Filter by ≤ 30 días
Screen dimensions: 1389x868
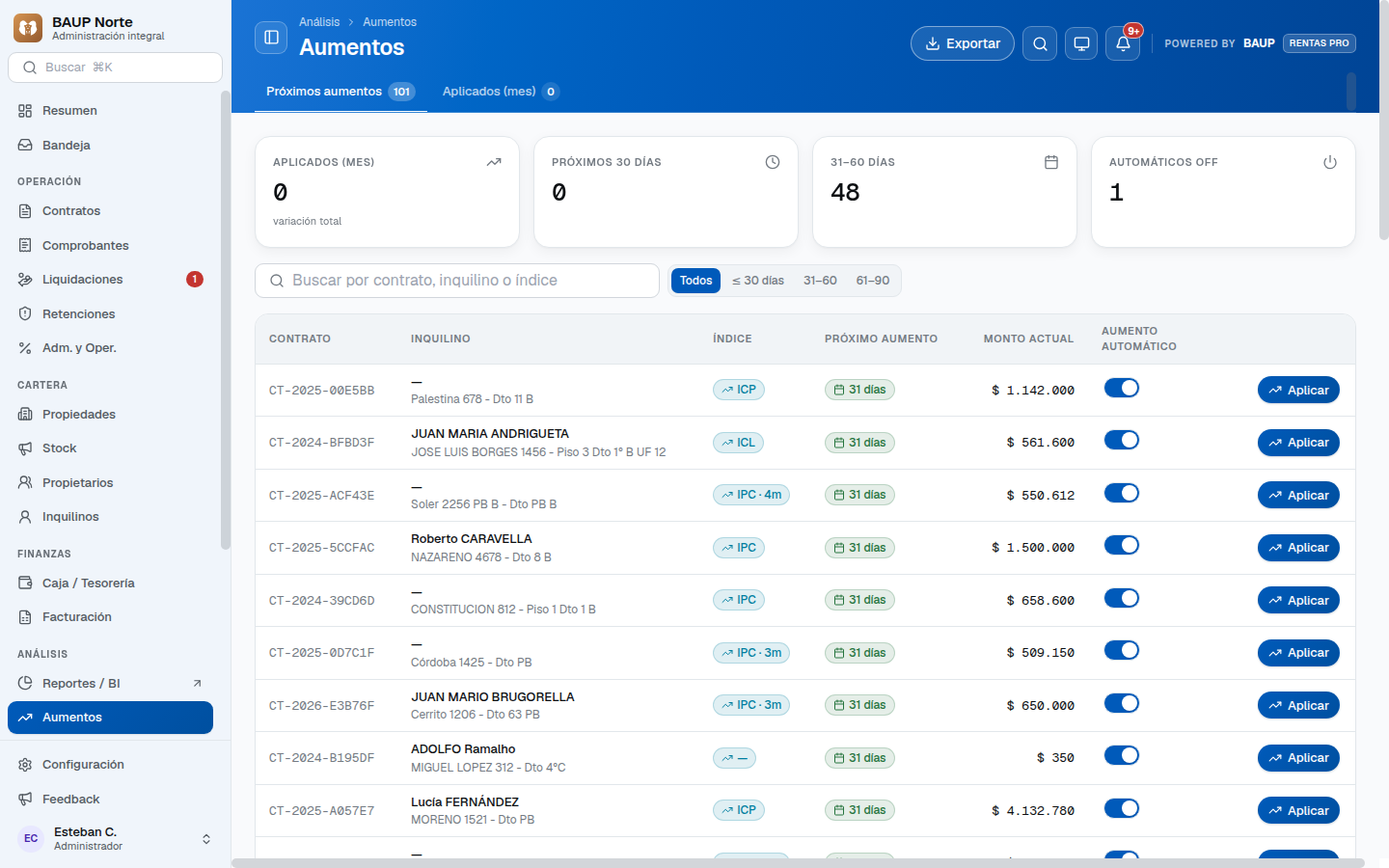pos(758,281)
